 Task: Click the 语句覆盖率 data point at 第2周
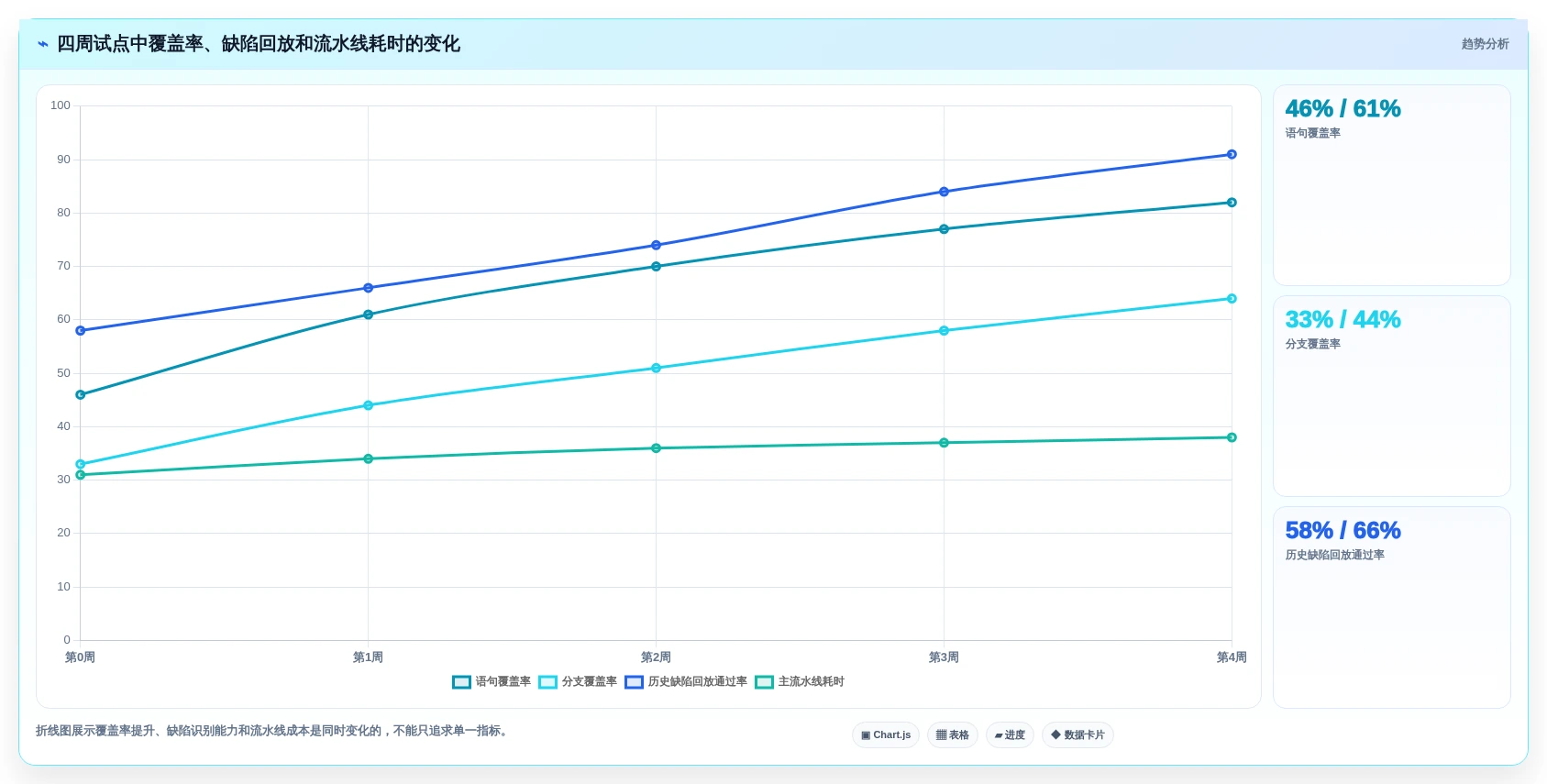pos(657,267)
